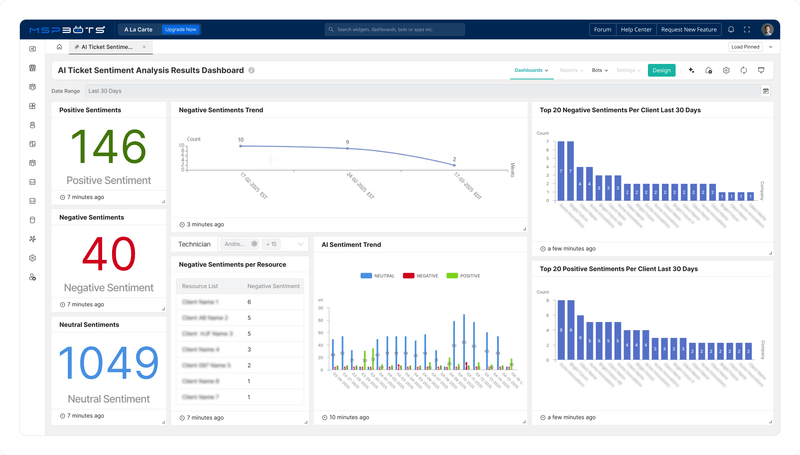Click the green Design button
This screenshot has height=455, width=800.
pyautogui.click(x=661, y=70)
